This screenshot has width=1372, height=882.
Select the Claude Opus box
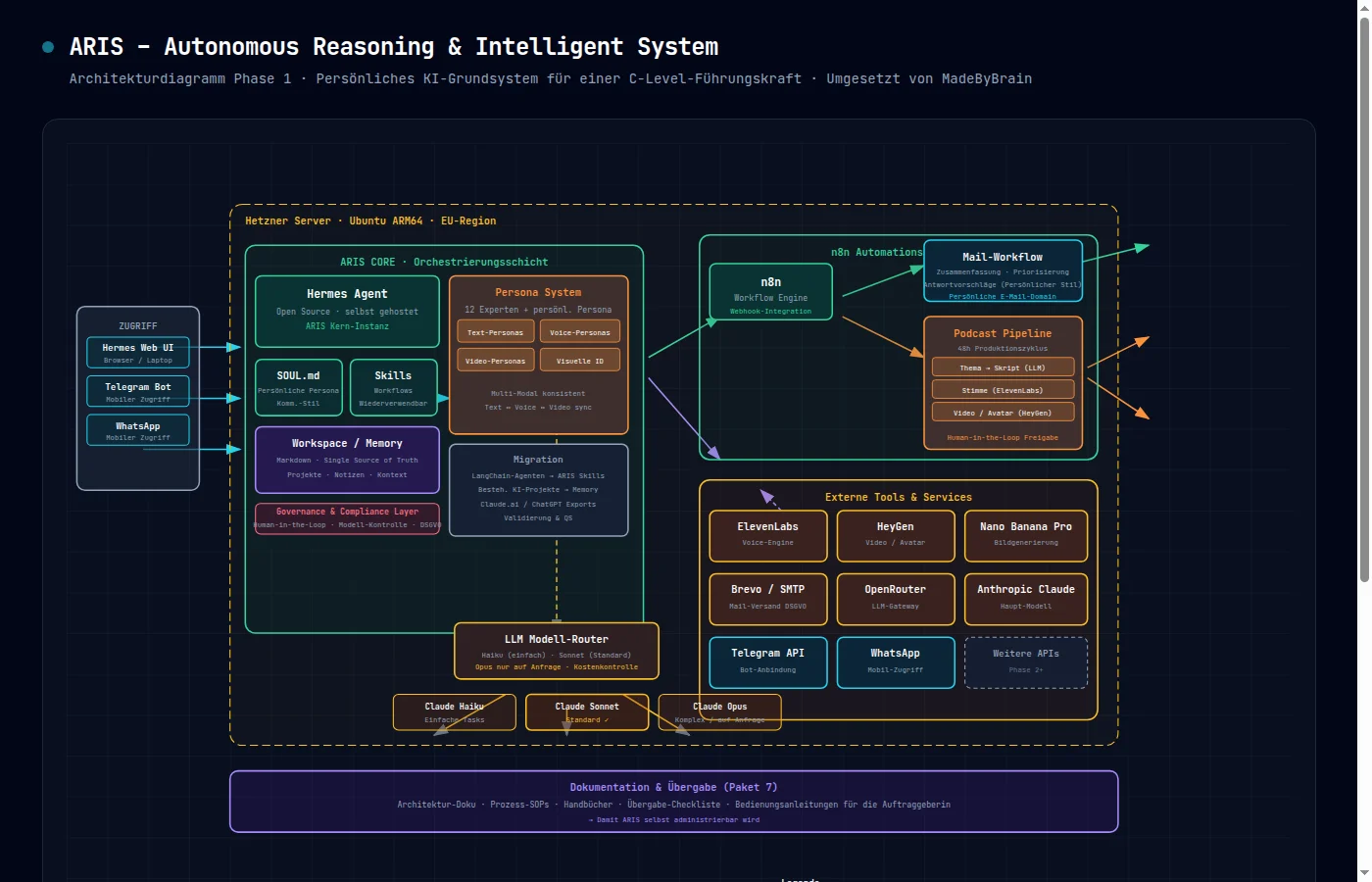pos(720,712)
